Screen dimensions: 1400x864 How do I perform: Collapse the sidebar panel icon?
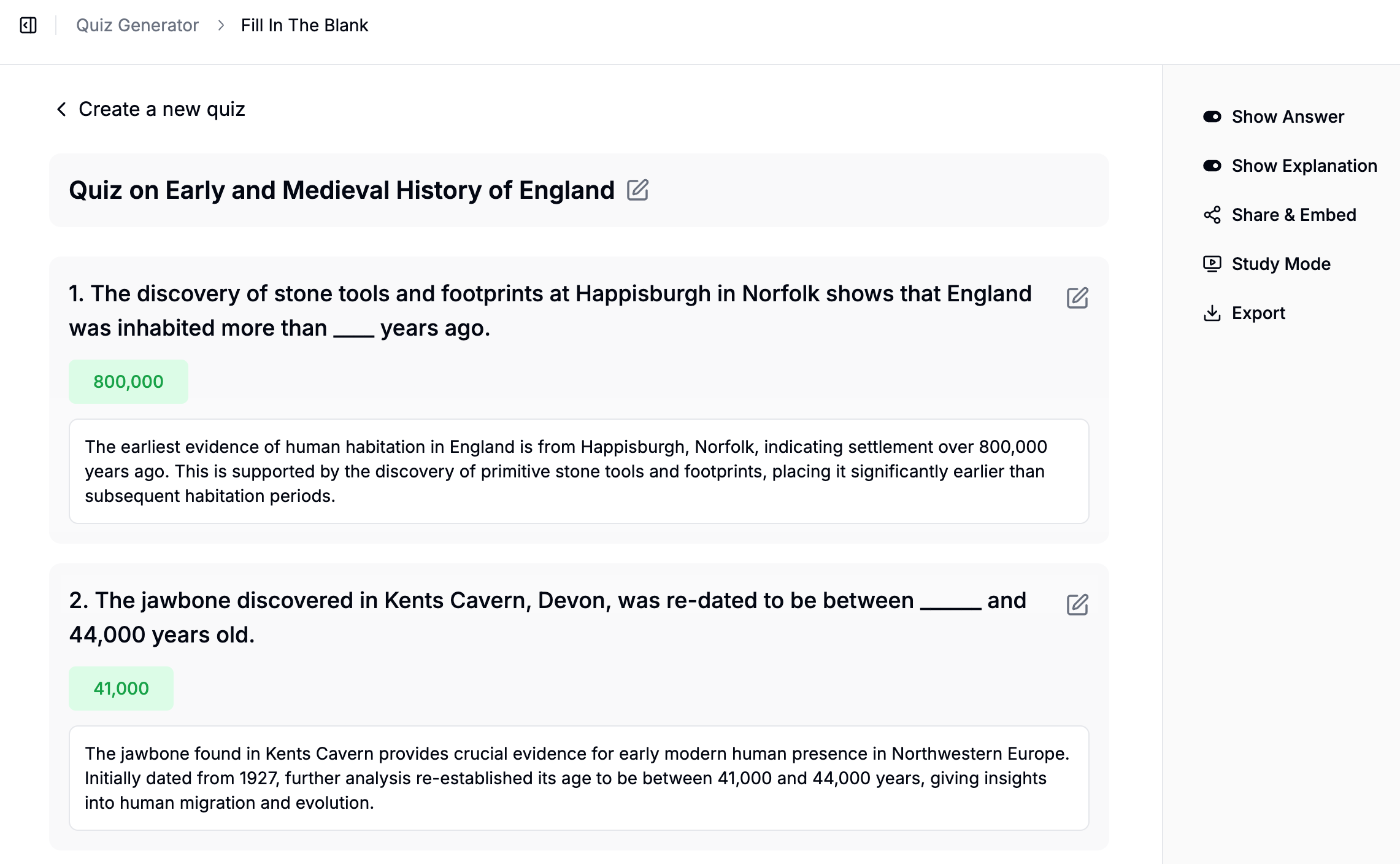tap(28, 25)
